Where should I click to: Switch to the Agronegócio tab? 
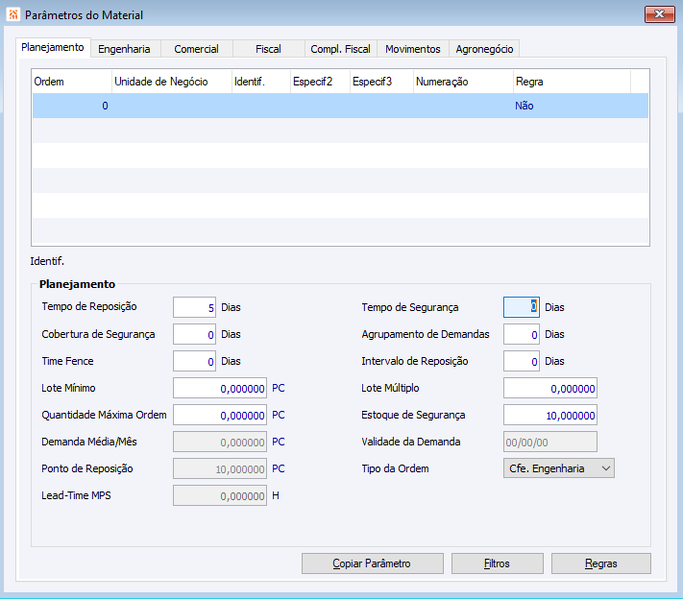484,49
